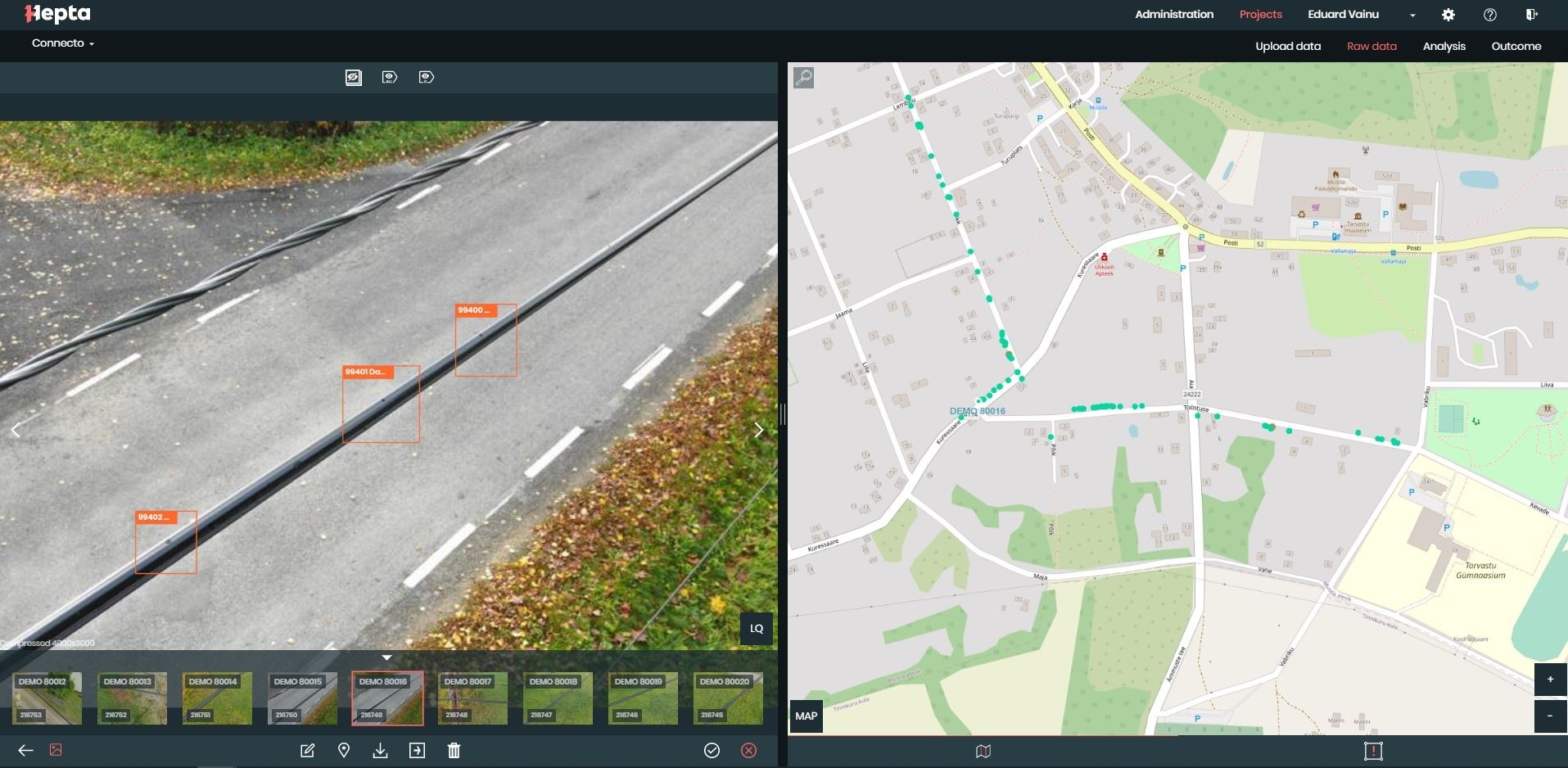Select the 99402 annotation box
The height and width of the screenshot is (768, 1568).
pos(165,542)
